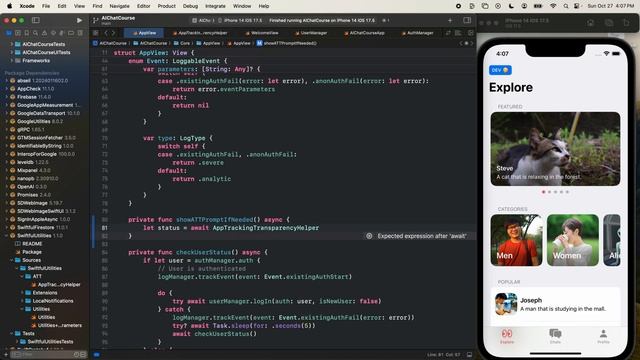Switch to the WelcomeView tab

point(262,33)
